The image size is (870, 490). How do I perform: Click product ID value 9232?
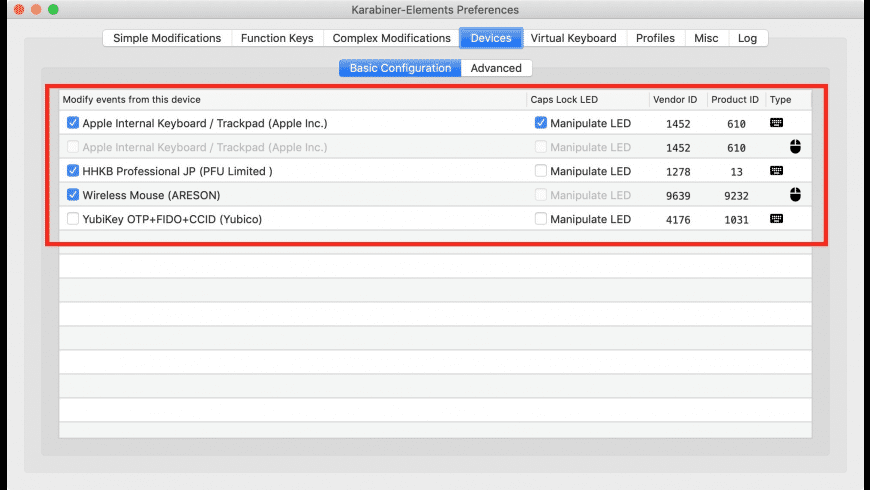pos(736,195)
